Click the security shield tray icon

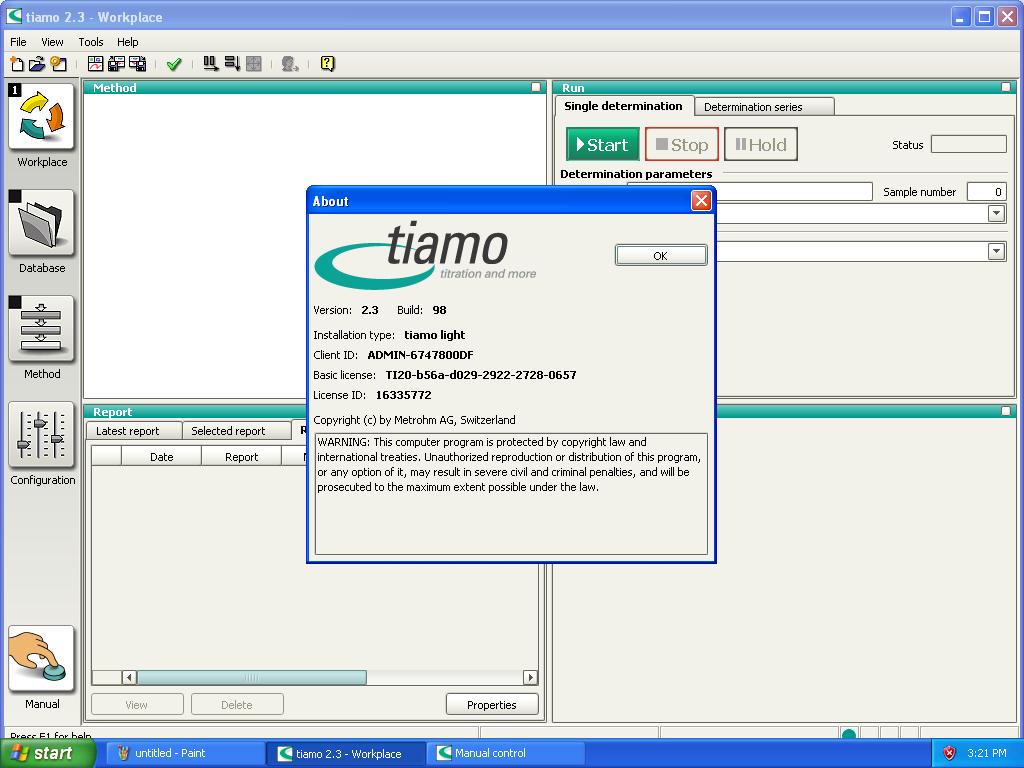950,753
